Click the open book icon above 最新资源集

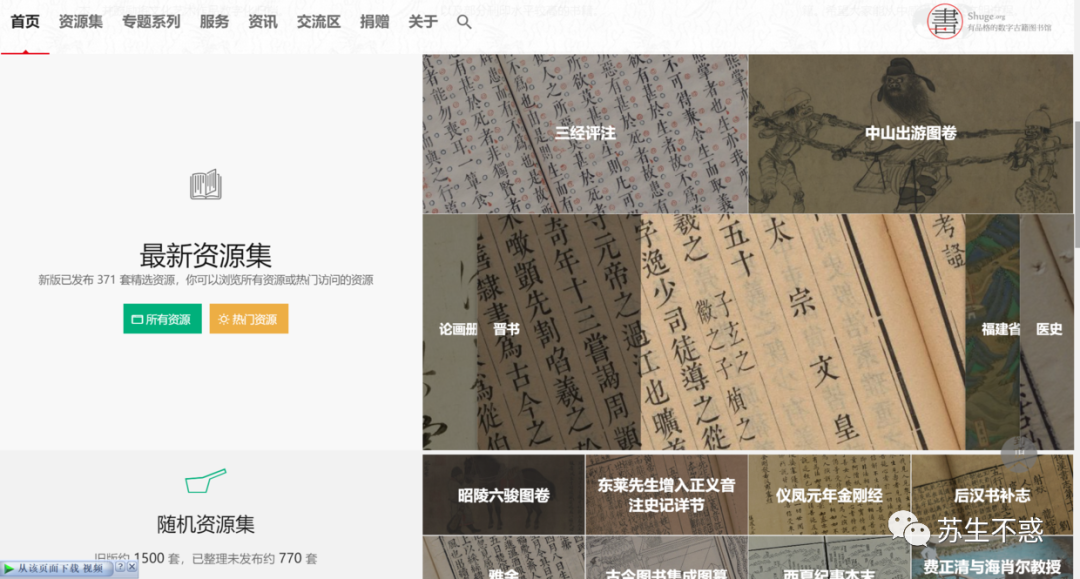click(205, 185)
